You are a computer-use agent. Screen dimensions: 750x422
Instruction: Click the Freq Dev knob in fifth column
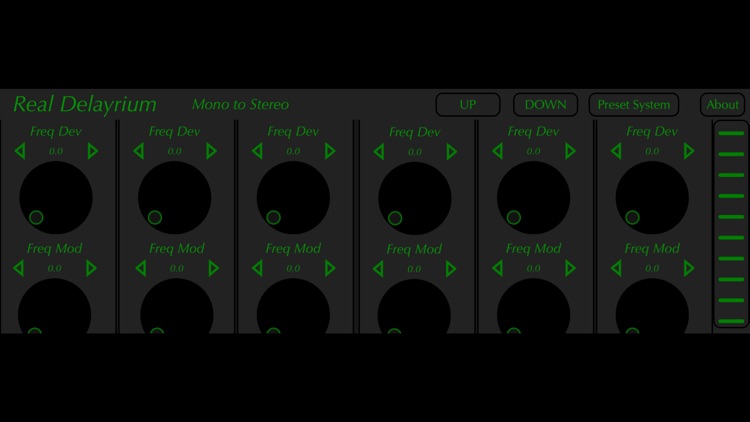[533, 198]
